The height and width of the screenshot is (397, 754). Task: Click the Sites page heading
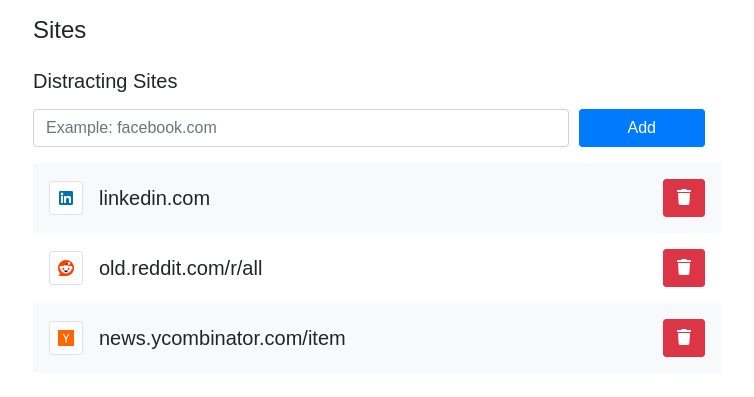tap(60, 30)
